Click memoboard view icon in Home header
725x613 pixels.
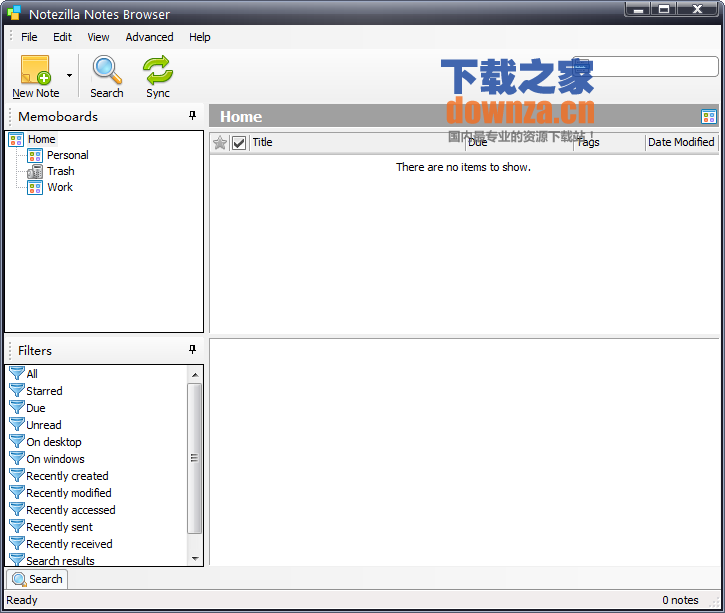tap(708, 116)
